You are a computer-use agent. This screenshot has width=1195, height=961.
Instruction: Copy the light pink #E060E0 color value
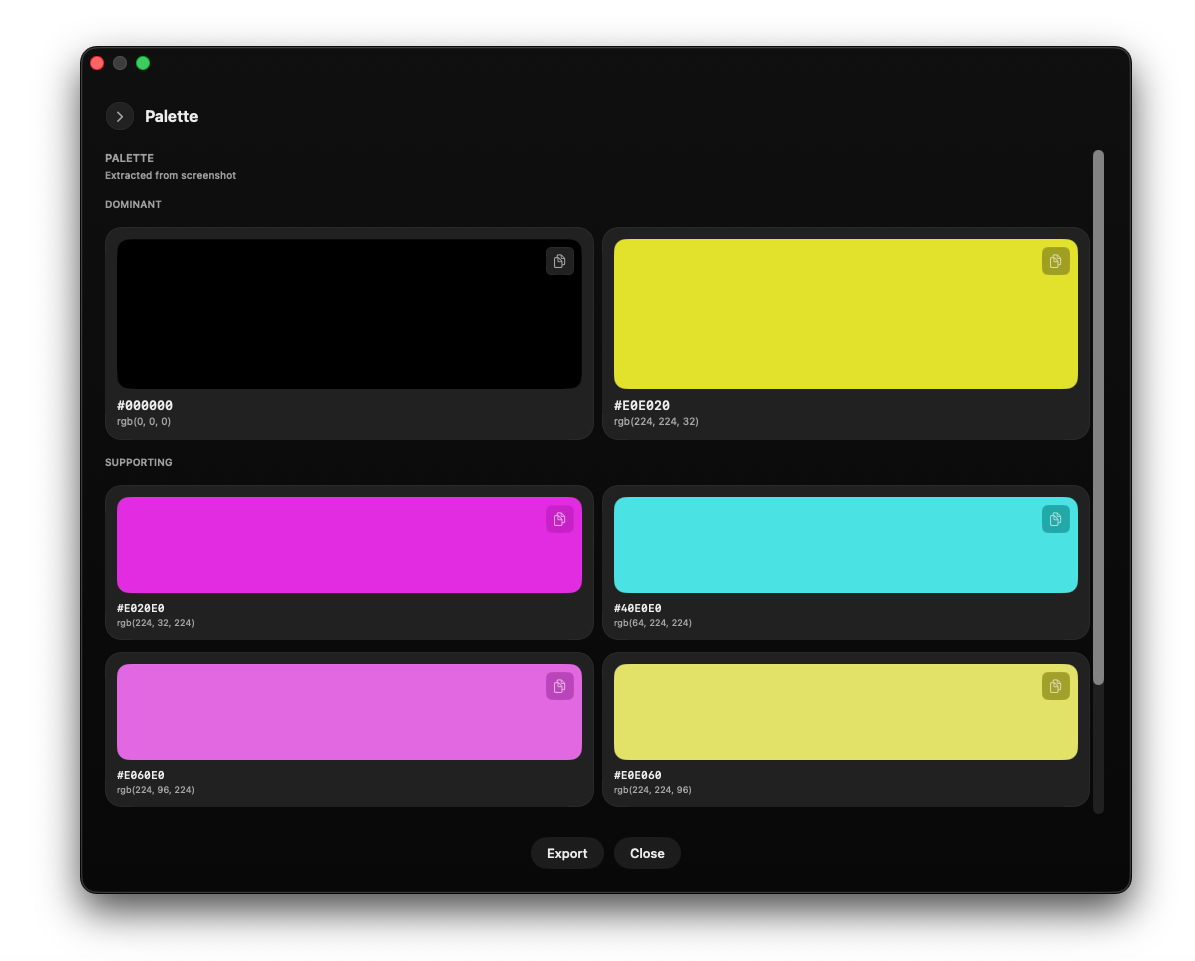click(x=559, y=686)
